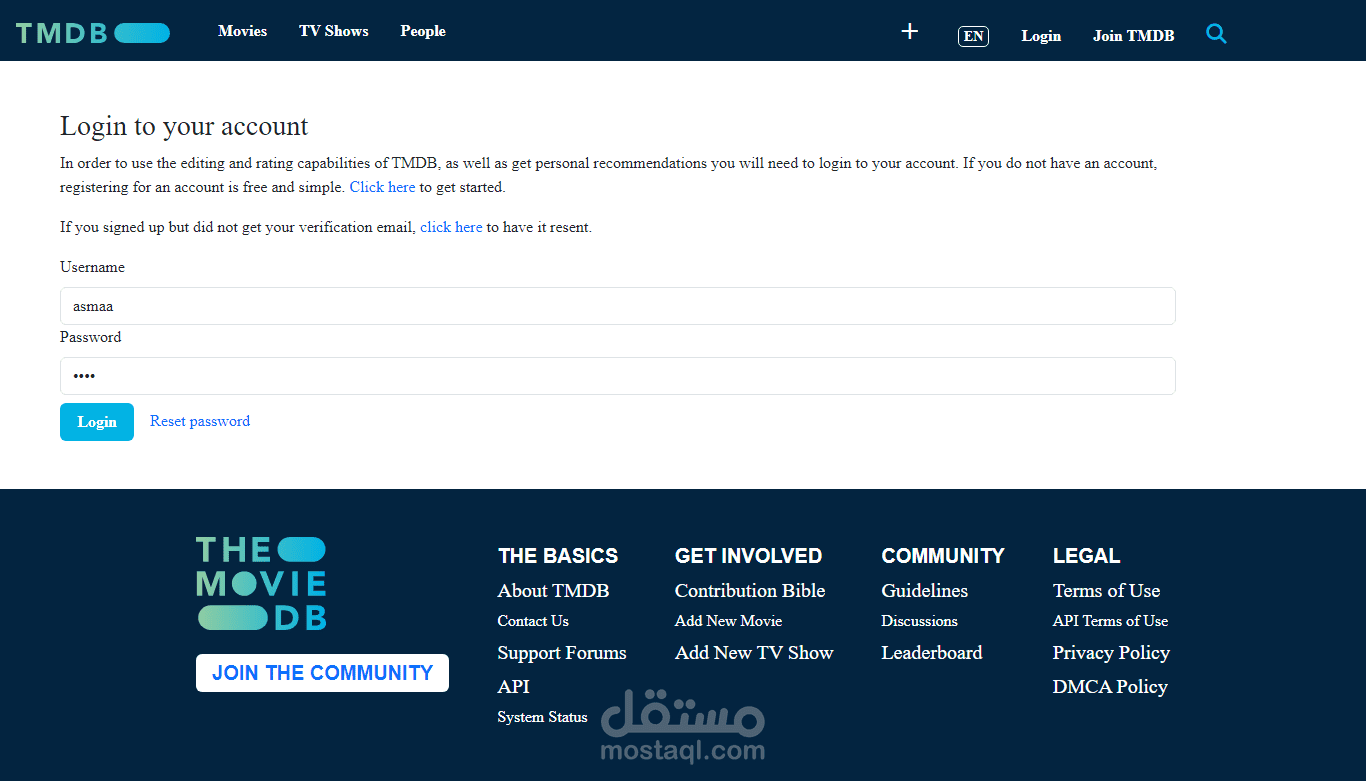1366x781 pixels.
Task: Open System Status footer link
Action: pyautogui.click(x=542, y=717)
